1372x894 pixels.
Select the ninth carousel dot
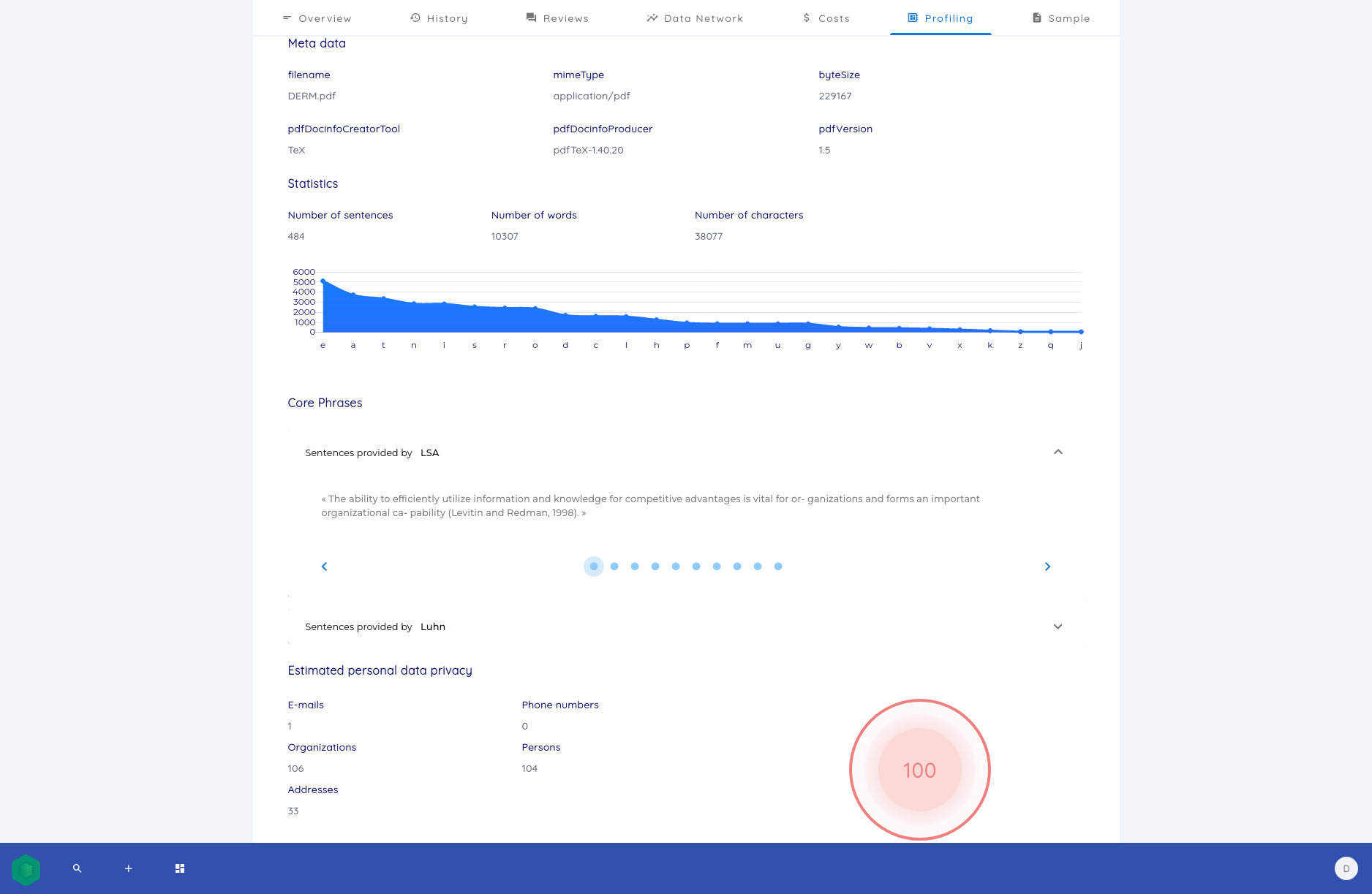(758, 567)
